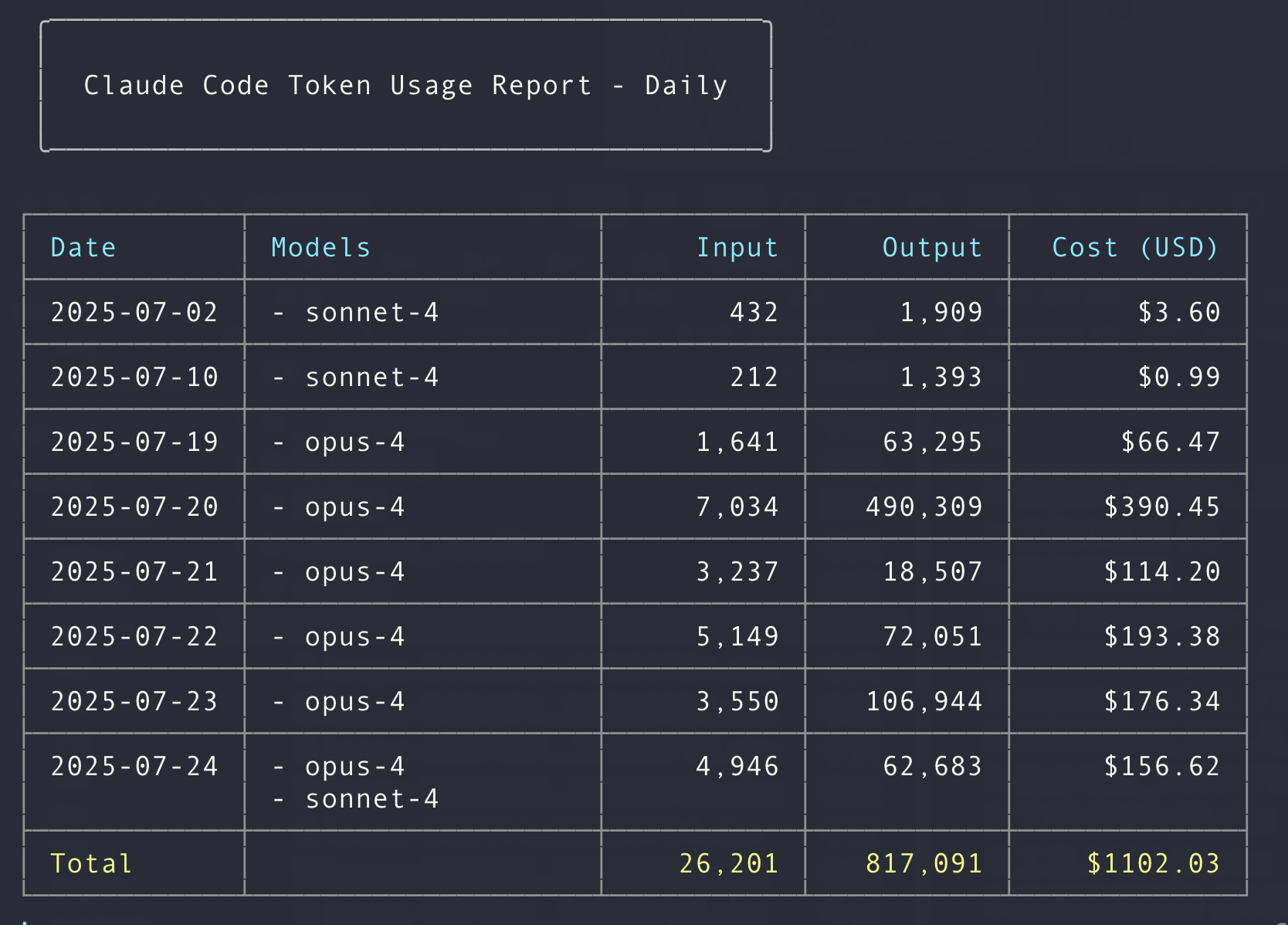Image resolution: width=1288 pixels, height=925 pixels.
Task: Select the output value "63,295"
Action: pos(933,442)
